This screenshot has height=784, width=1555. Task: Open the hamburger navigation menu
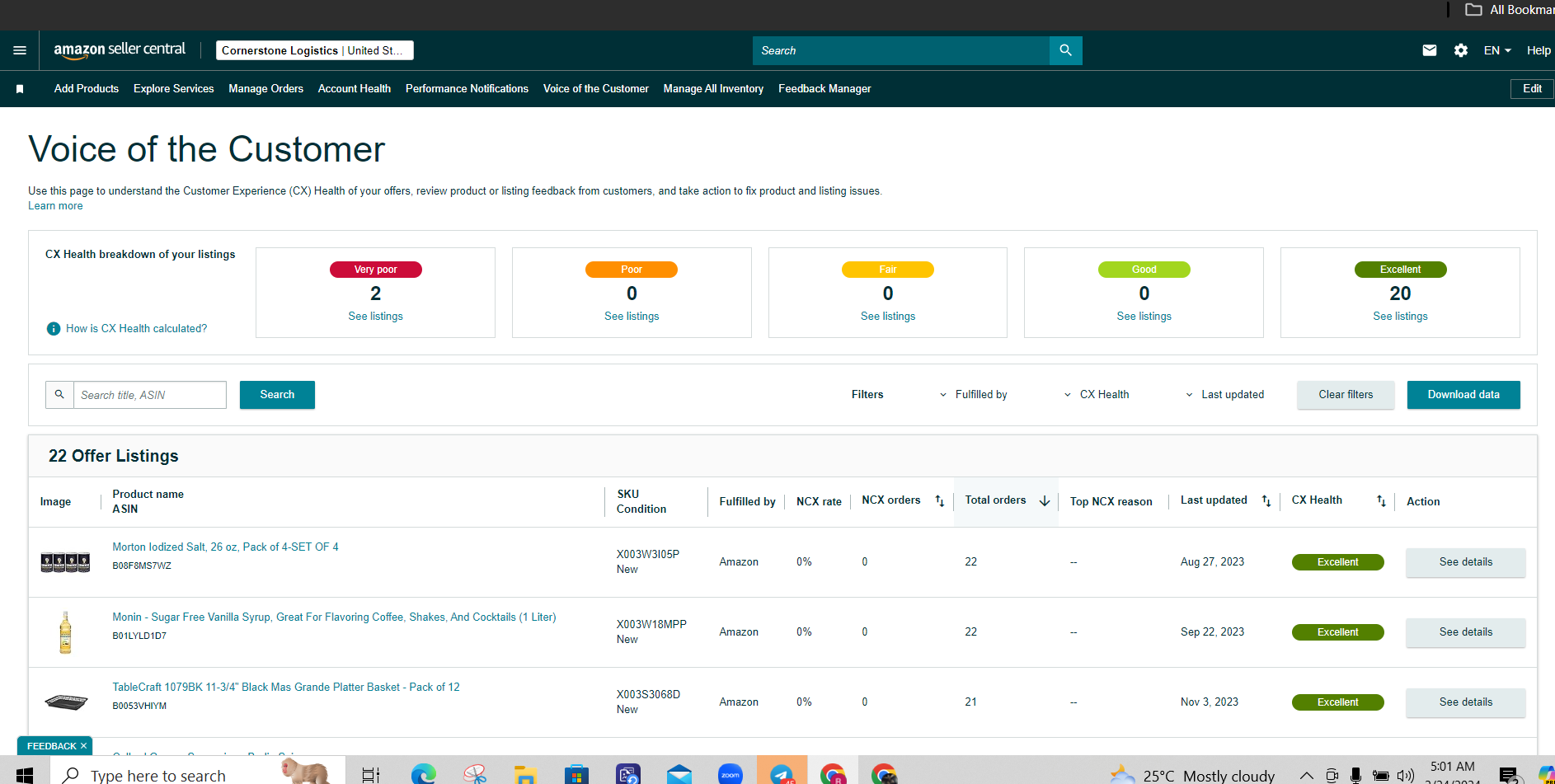(x=20, y=50)
